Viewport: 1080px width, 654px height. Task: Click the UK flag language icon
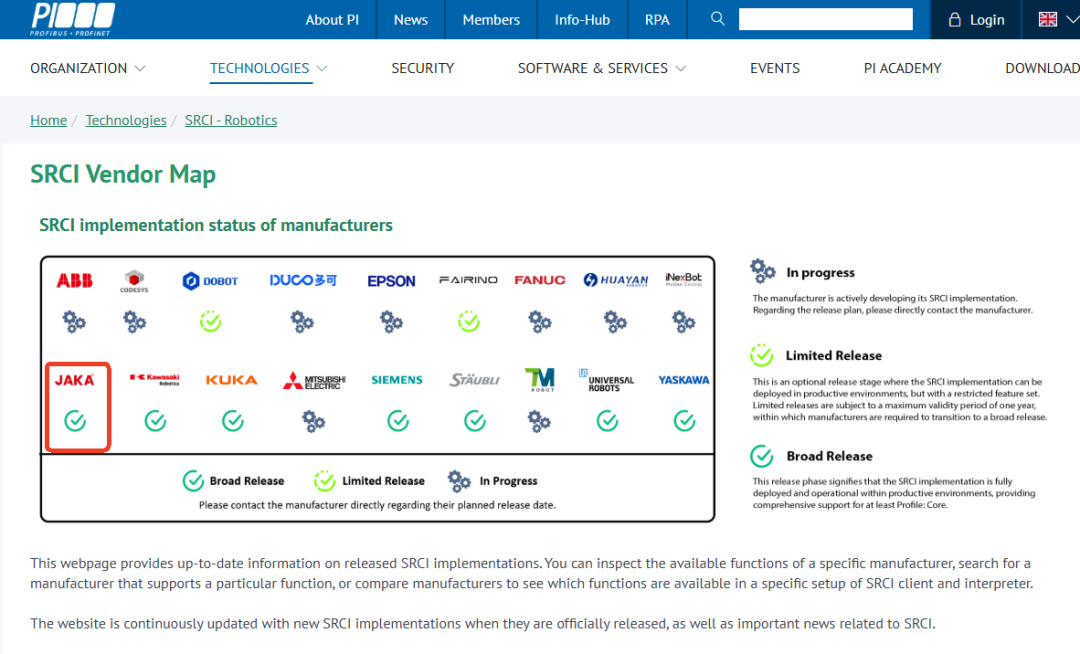(1048, 19)
